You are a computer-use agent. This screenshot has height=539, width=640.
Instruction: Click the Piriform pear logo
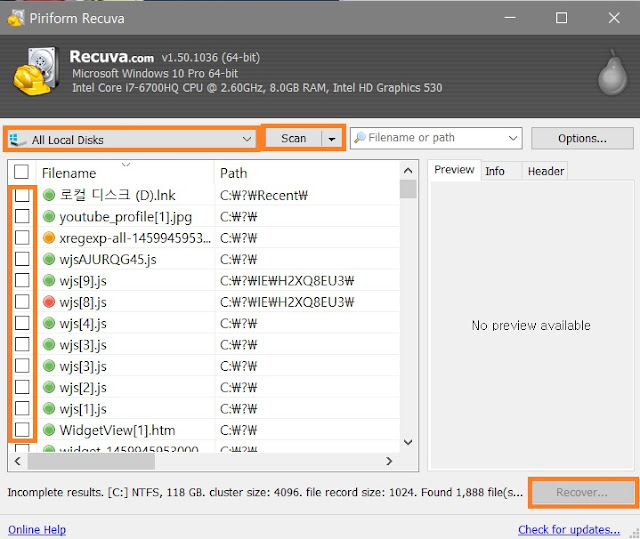(x=612, y=73)
